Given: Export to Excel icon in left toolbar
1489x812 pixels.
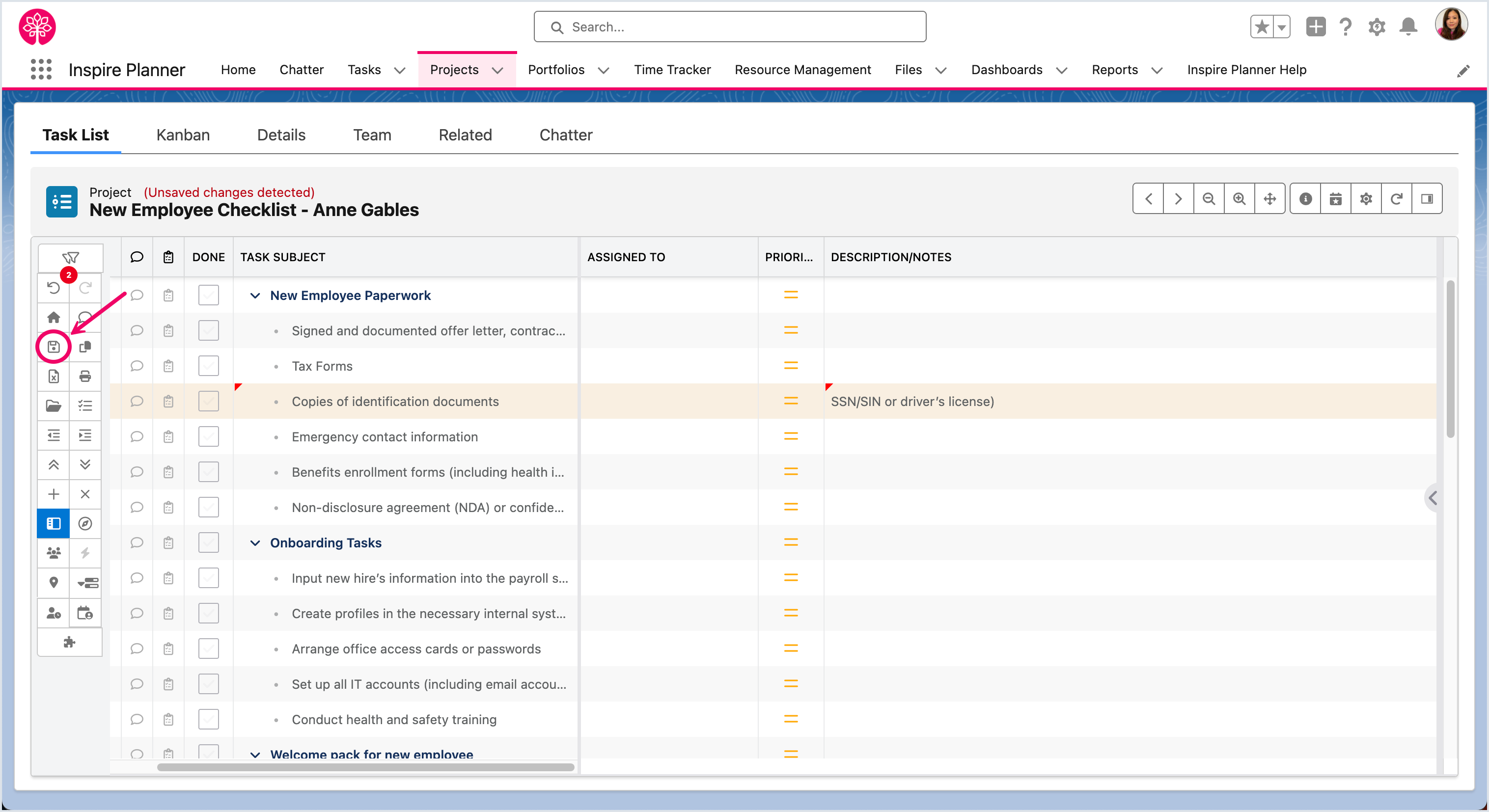Looking at the screenshot, I should [53, 376].
